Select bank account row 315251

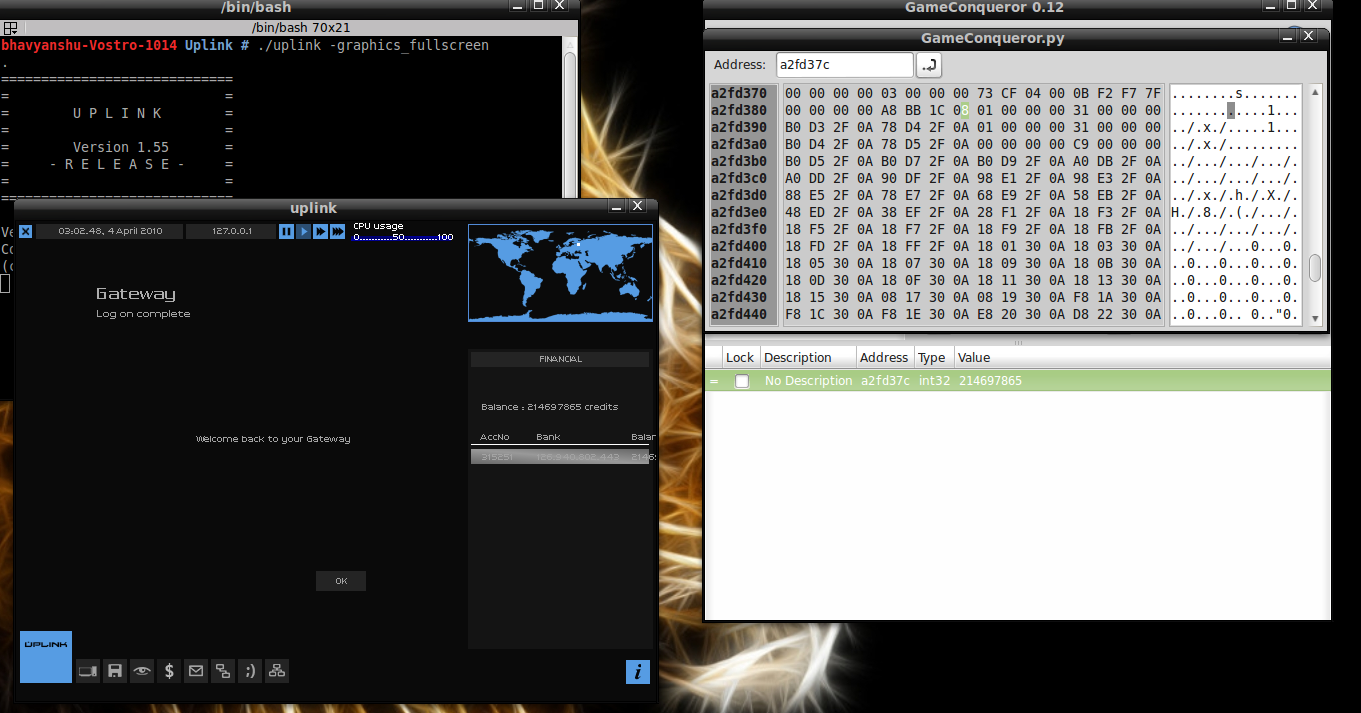click(x=560, y=456)
